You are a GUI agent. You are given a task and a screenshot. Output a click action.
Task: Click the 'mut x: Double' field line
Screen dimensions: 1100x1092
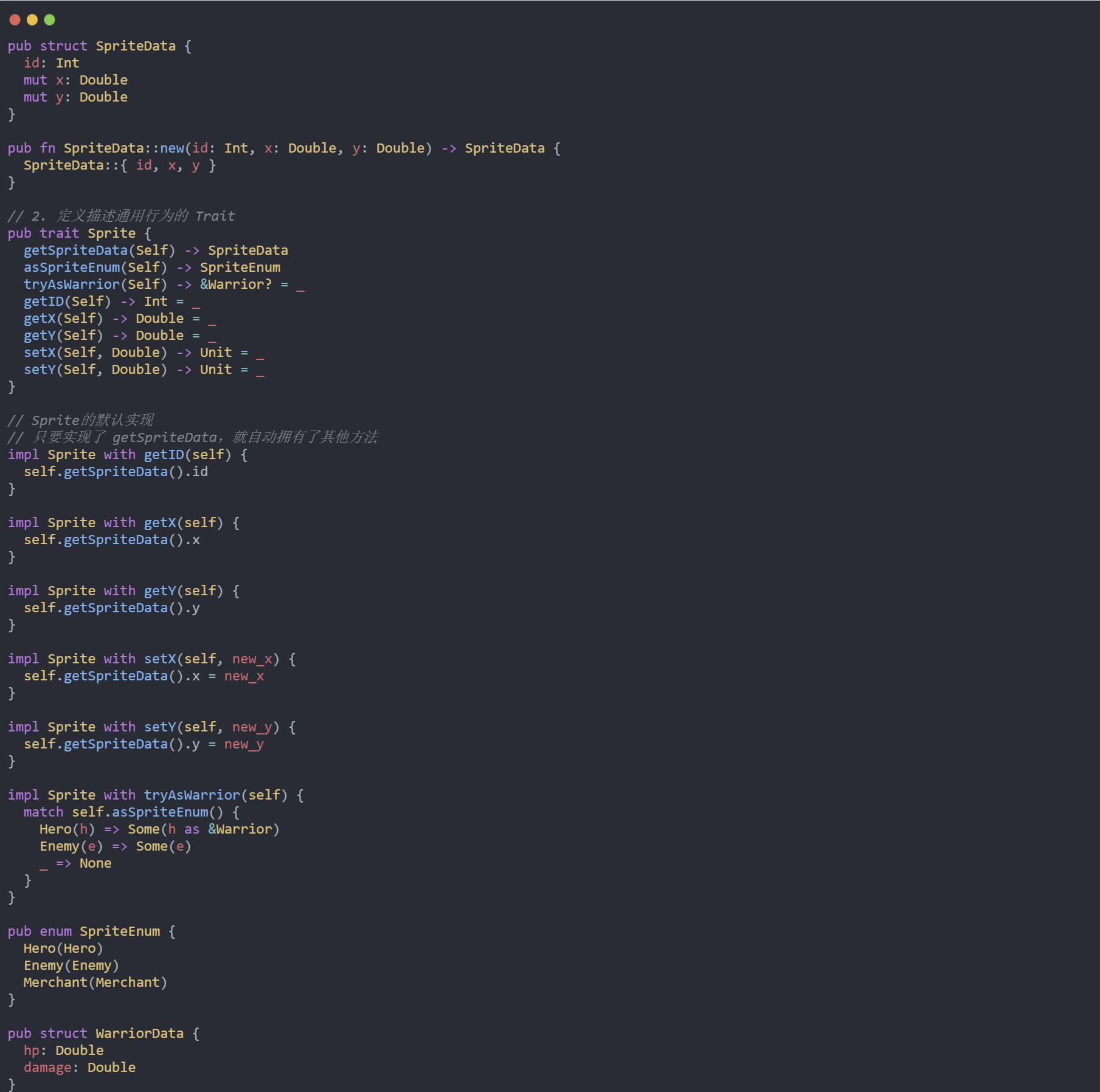pyautogui.click(x=75, y=80)
